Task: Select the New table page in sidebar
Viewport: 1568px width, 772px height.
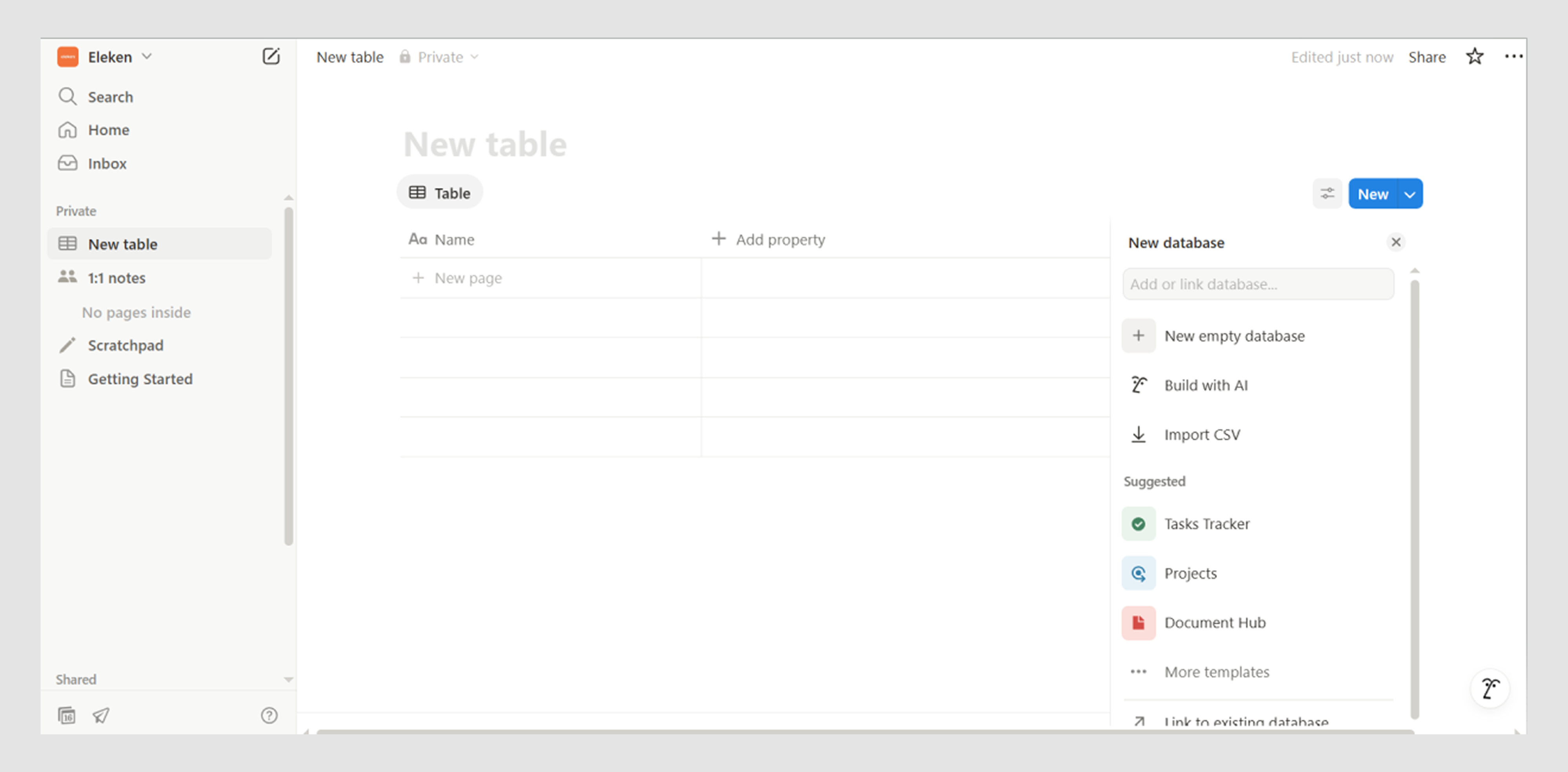Action: coord(160,244)
